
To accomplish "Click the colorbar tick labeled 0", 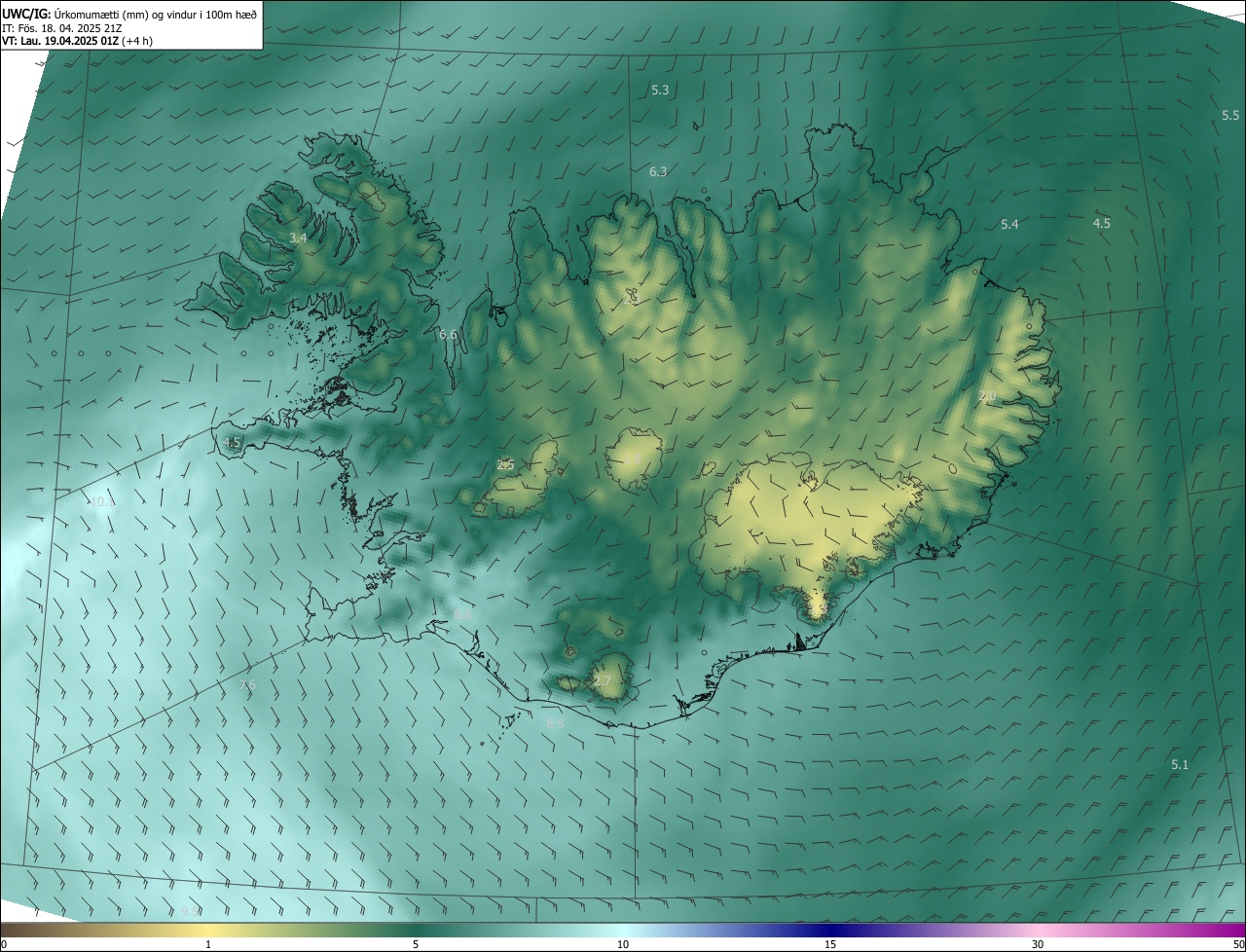I will pyautogui.click(x=4, y=944).
